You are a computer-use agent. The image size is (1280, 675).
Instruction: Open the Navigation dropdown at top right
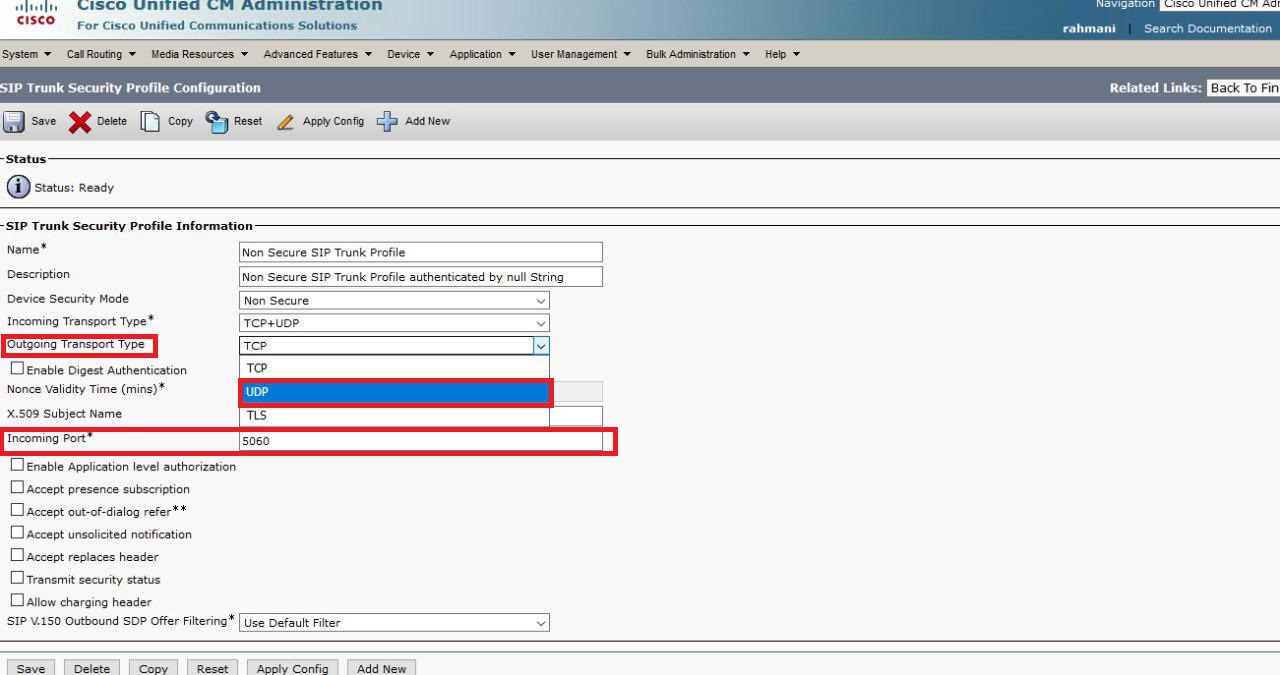pos(1220,5)
